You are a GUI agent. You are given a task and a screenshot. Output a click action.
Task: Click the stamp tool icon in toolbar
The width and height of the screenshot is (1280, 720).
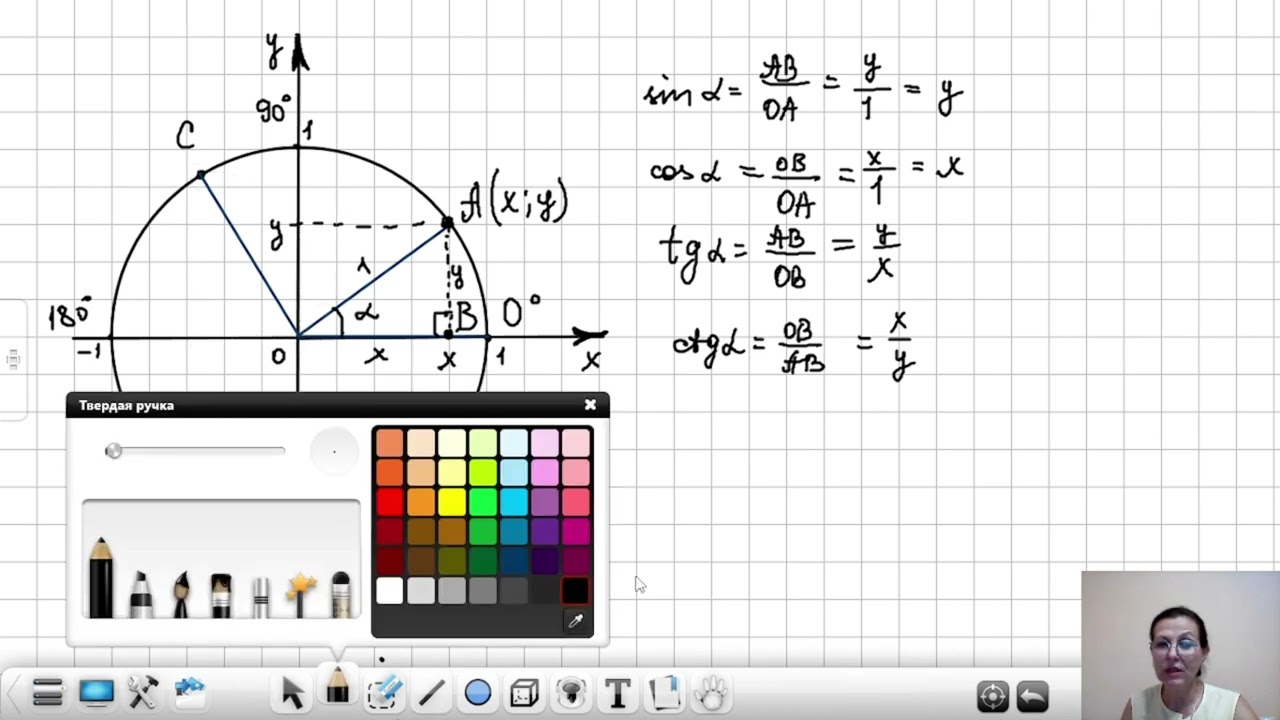pyautogui.click(x=571, y=692)
